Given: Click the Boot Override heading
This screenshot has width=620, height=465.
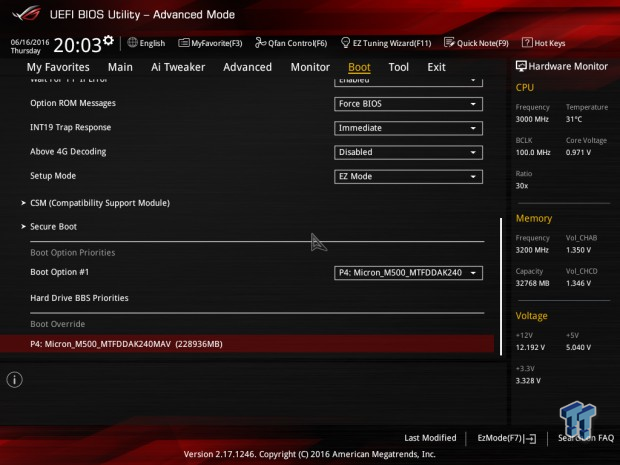Looking at the screenshot, I should 58,324.
